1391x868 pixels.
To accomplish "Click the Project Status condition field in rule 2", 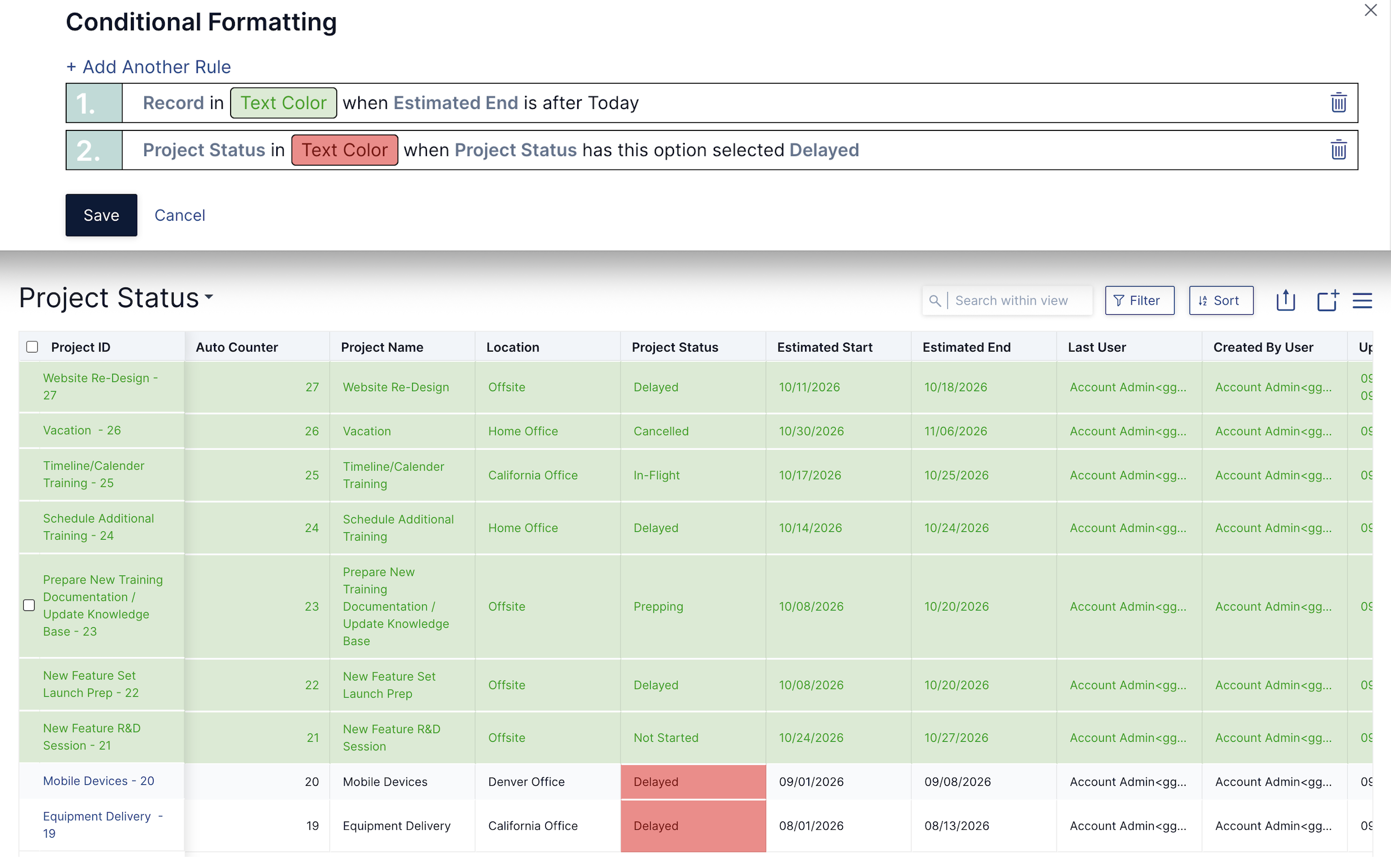I will tap(515, 150).
